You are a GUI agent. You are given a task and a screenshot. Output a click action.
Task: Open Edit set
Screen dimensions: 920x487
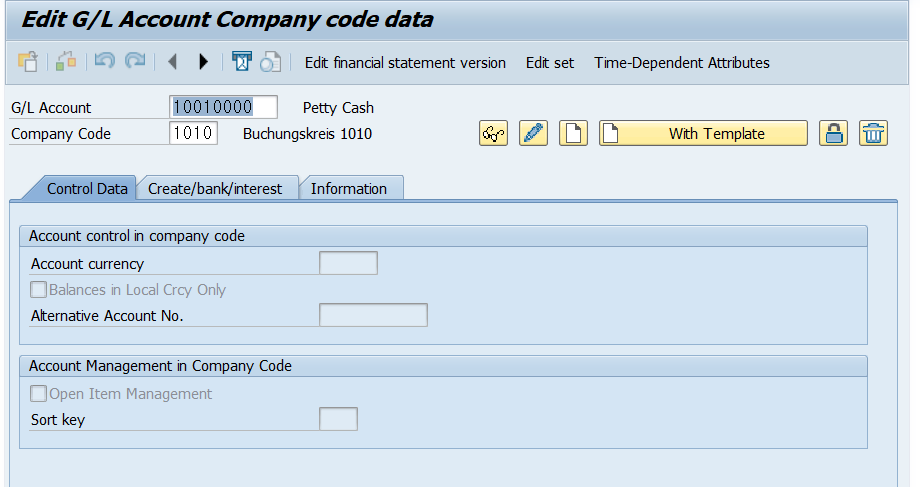[550, 63]
